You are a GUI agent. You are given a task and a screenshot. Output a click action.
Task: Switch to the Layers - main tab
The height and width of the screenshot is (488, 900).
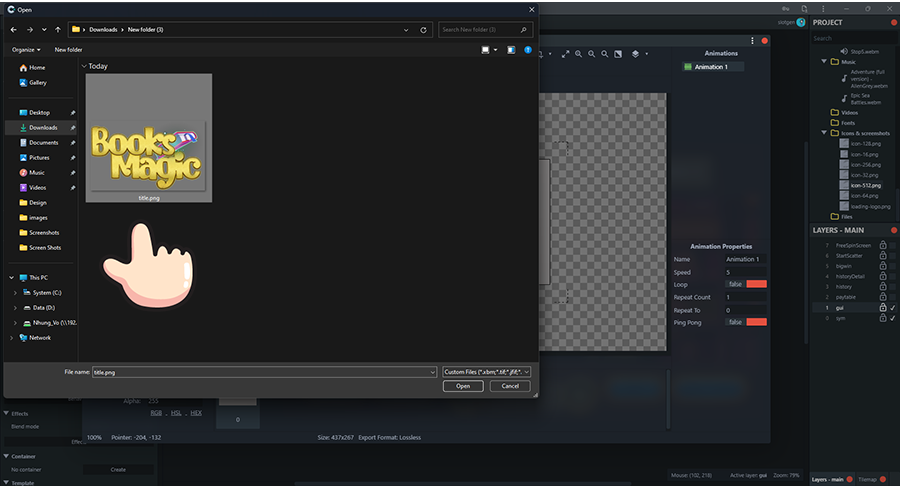point(832,479)
